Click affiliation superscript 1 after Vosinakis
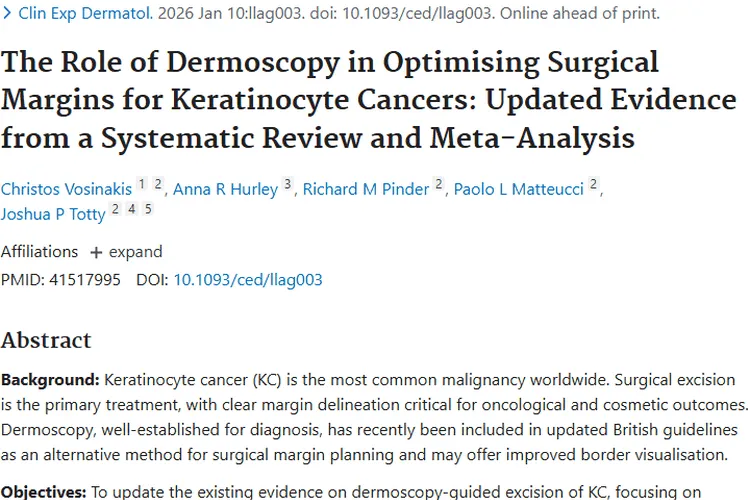Image resolution: width=750 pixels, height=500 pixels. point(142,184)
